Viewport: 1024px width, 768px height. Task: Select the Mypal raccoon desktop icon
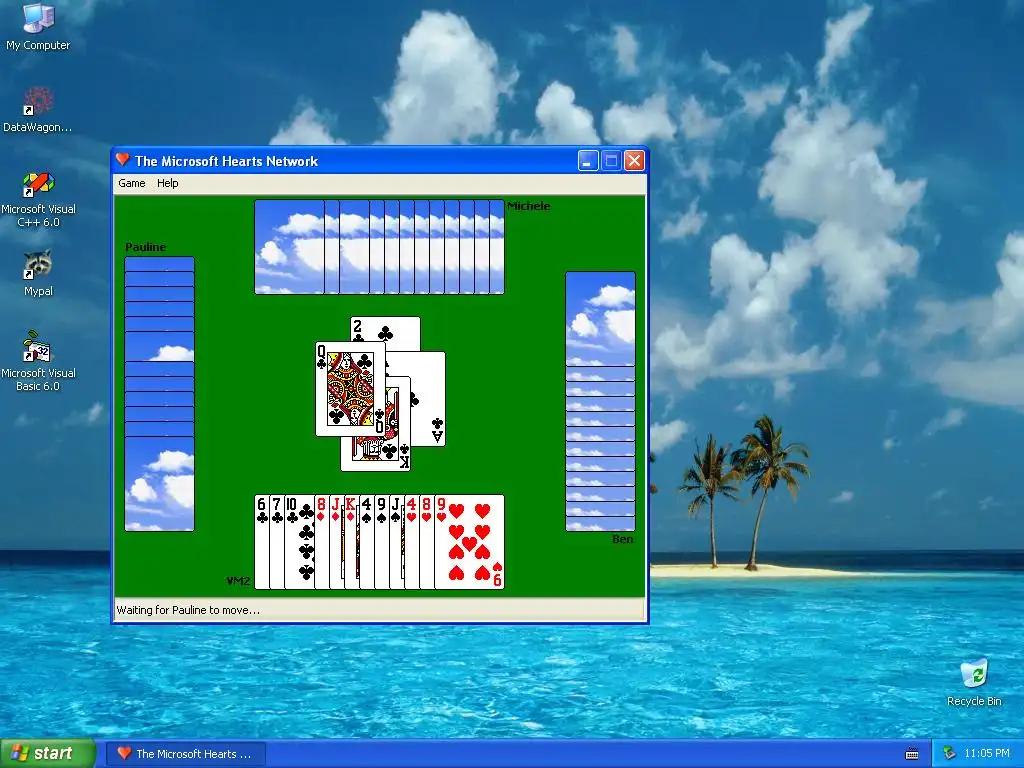click(x=38, y=274)
